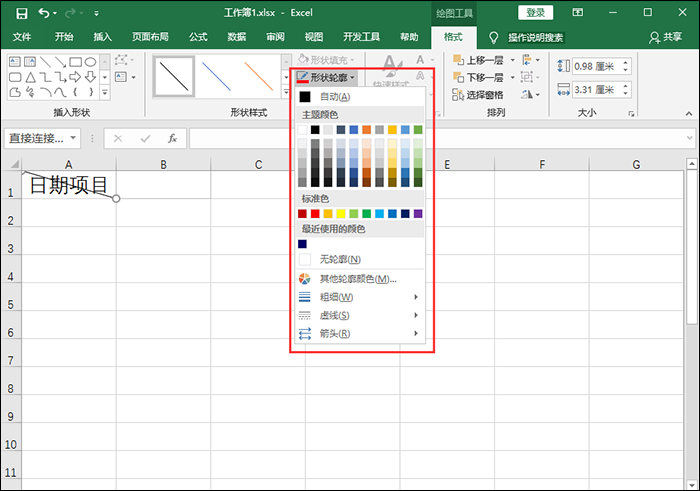The image size is (700, 491).
Task: Open 上移一层 dropdown arrow
Action: pos(512,60)
